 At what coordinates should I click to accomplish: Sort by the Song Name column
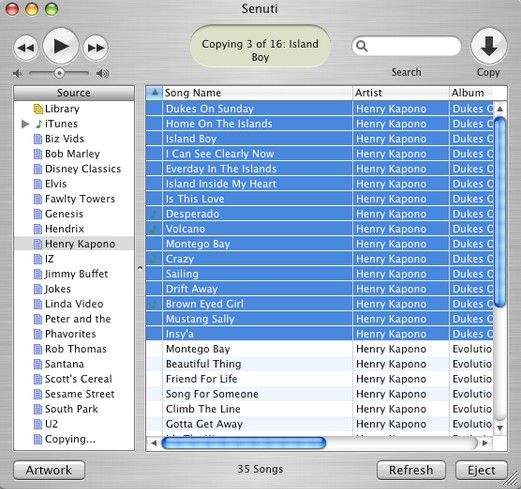pyautogui.click(x=257, y=93)
